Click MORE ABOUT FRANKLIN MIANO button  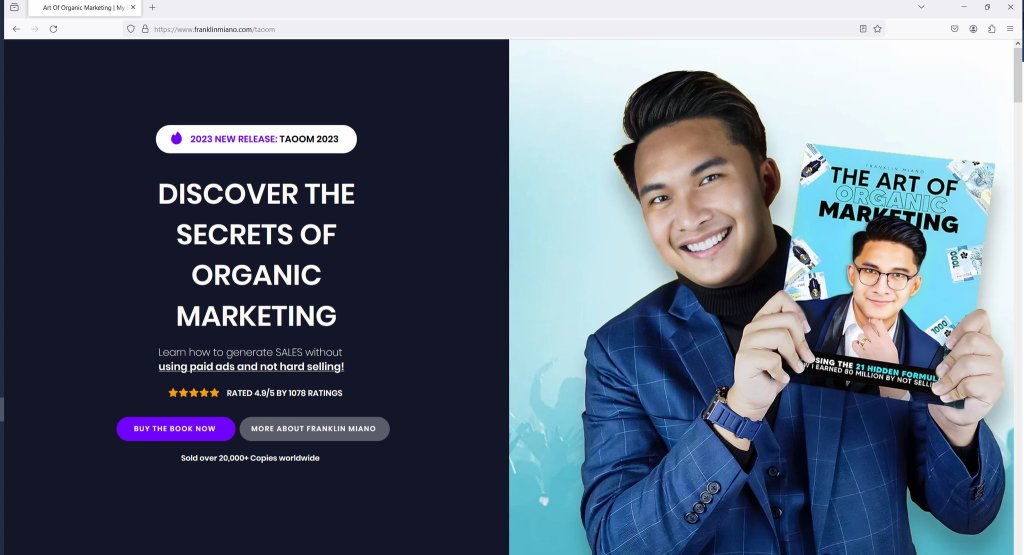[314, 429]
